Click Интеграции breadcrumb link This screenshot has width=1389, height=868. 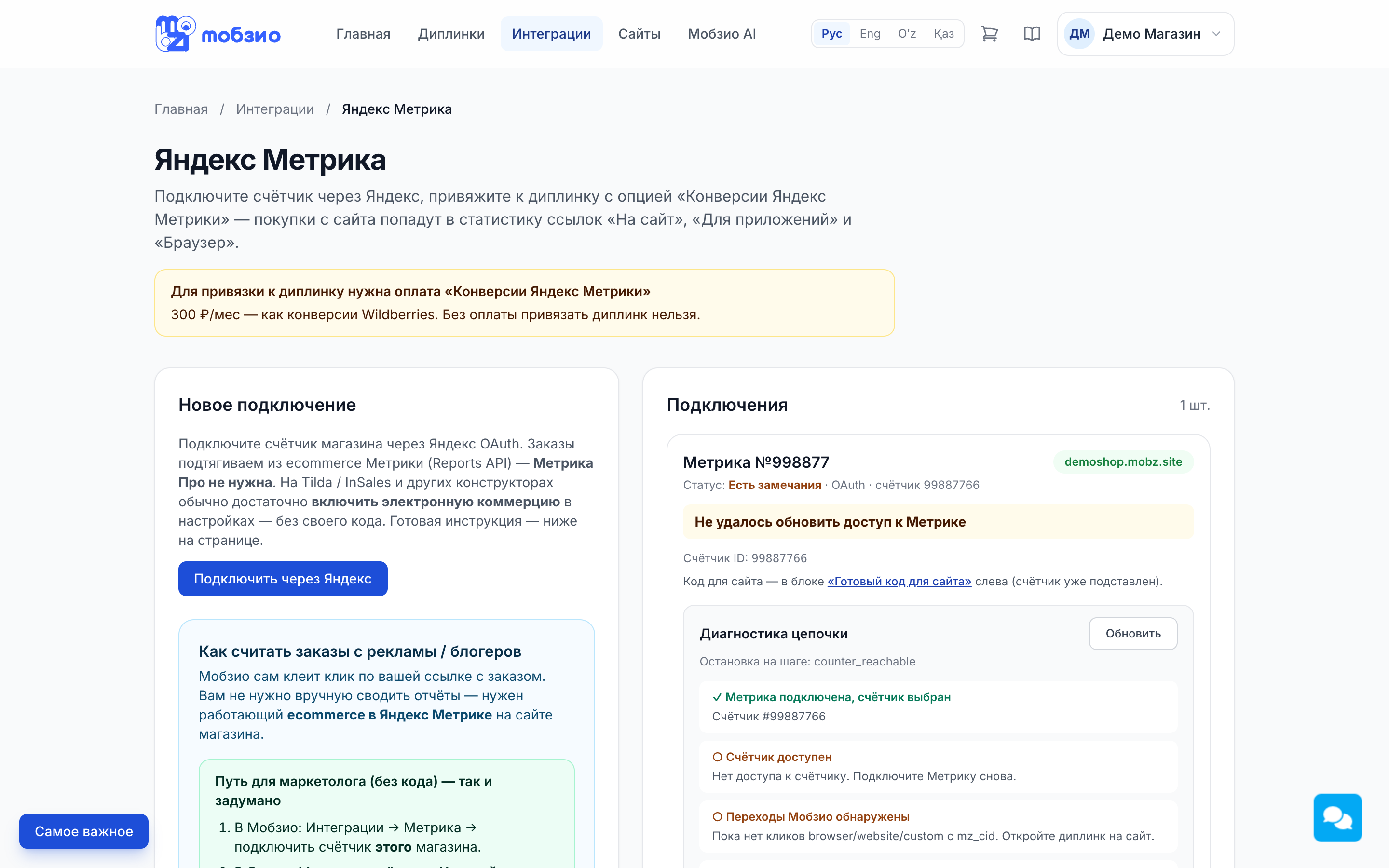[275, 109]
